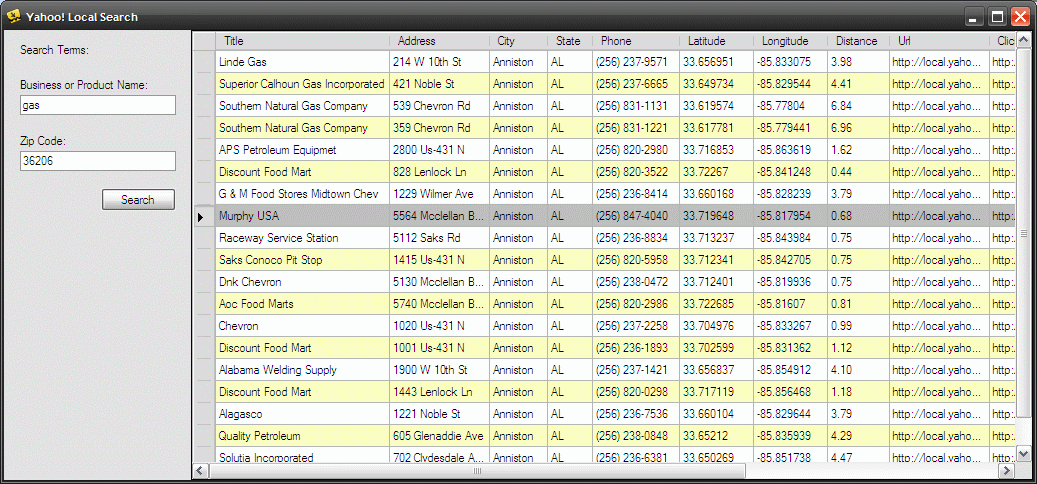Sort by the State column header
1037x484 pixels.
[x=569, y=41]
